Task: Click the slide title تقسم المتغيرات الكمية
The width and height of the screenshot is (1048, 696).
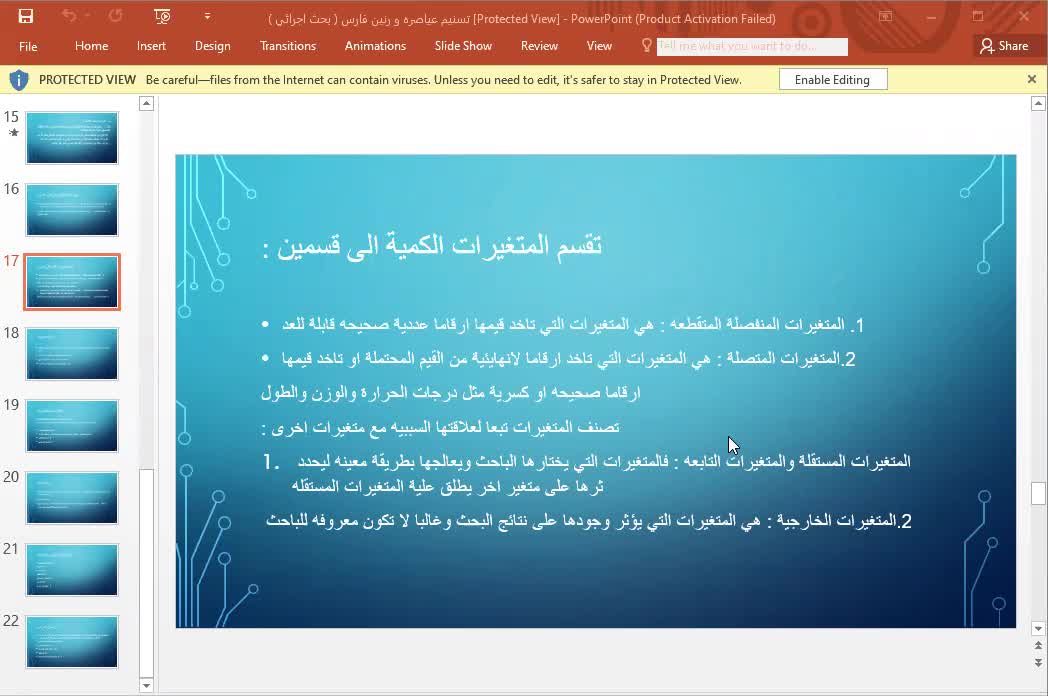Action: coord(432,246)
